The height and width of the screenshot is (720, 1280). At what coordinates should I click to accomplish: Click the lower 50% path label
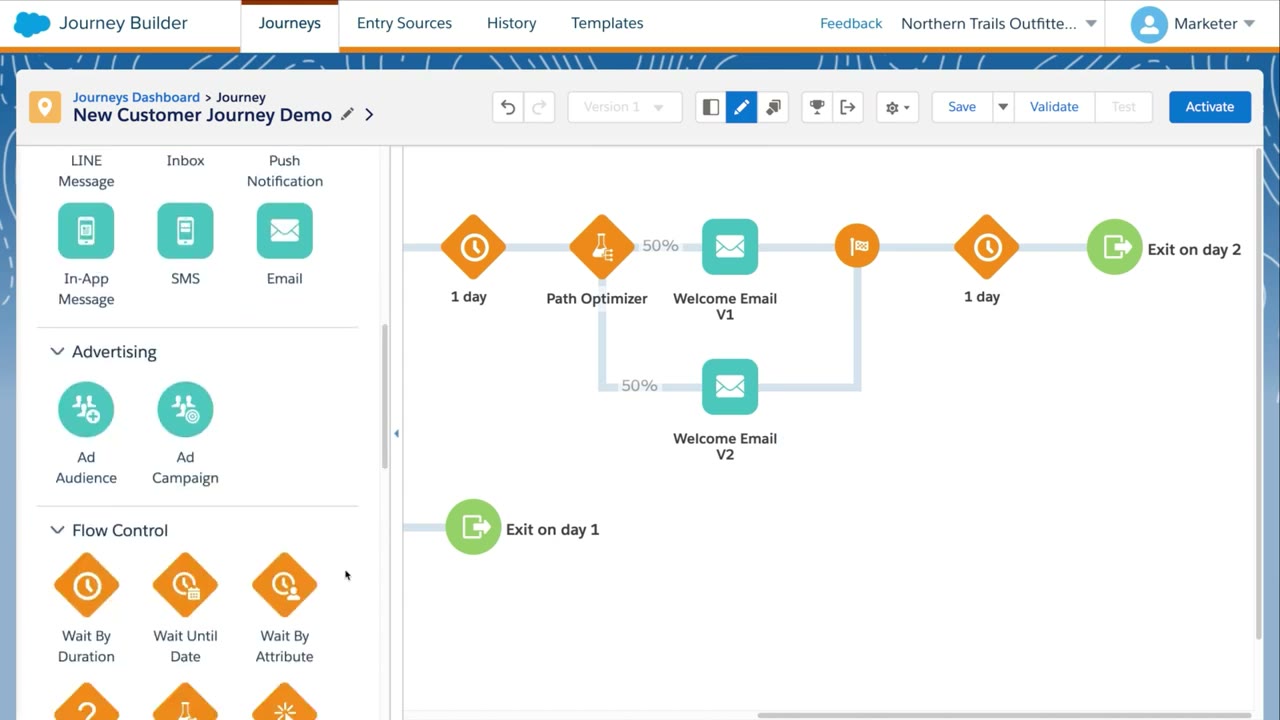[639, 385]
